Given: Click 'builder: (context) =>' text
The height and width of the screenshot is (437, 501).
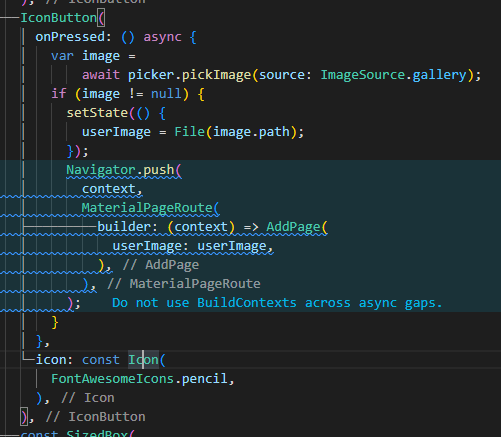Looking at the screenshot, I should click(x=178, y=227).
